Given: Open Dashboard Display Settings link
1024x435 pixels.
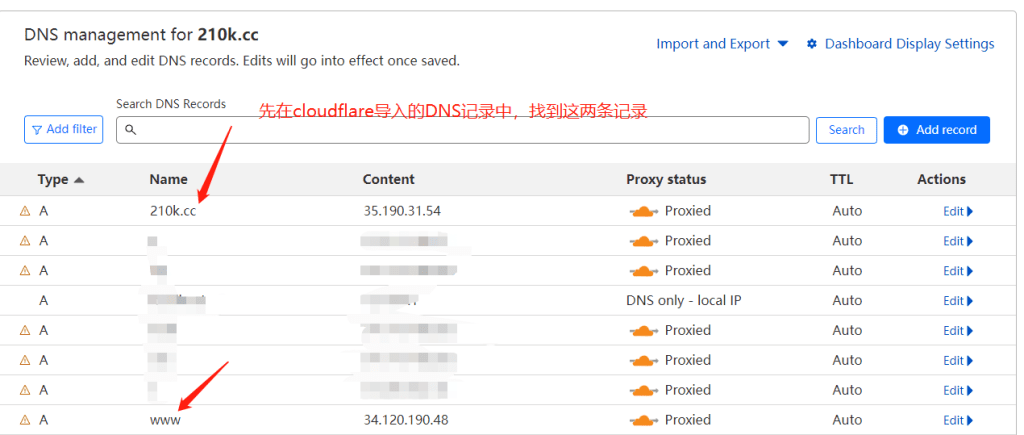Looking at the screenshot, I should click(909, 44).
